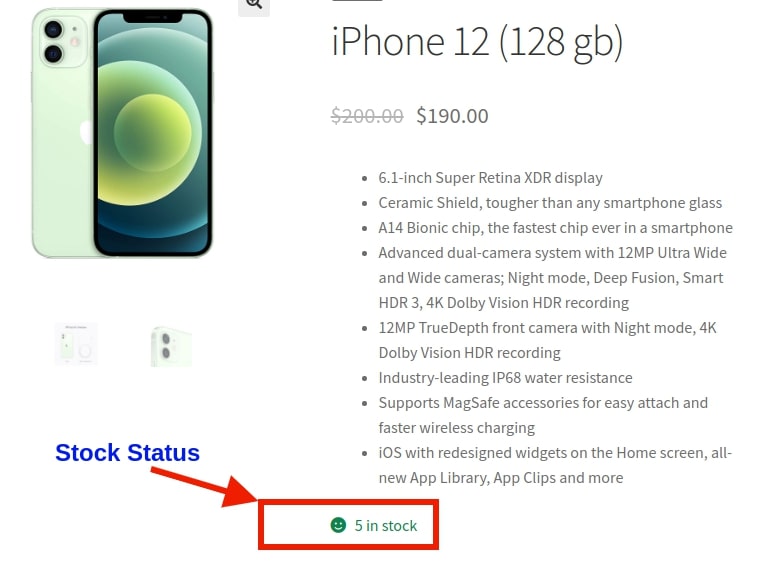Click the iPhone 12 (128 gb) title
The height and width of the screenshot is (564, 757).
(x=477, y=42)
